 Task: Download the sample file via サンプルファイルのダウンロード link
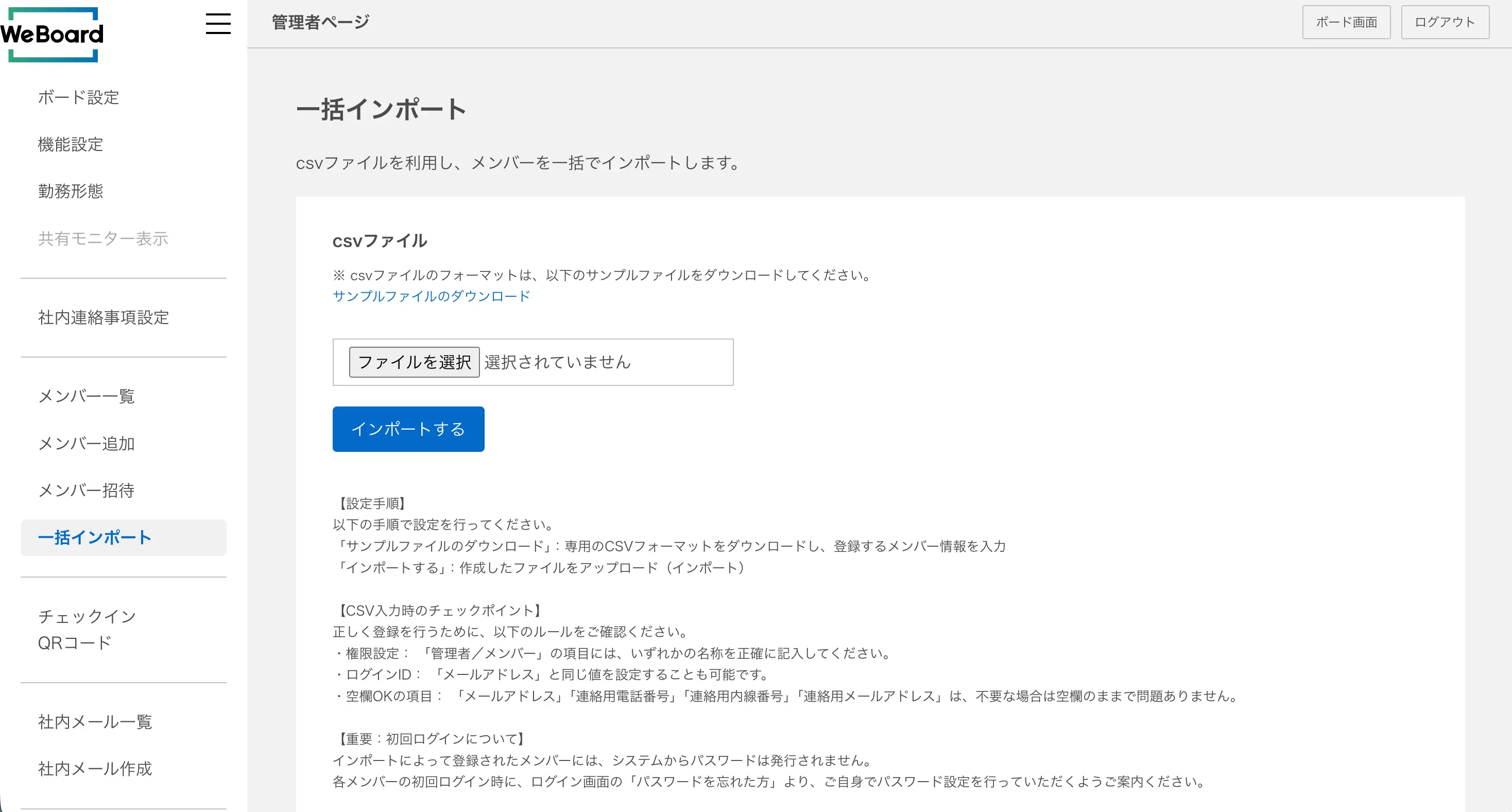[432, 296]
